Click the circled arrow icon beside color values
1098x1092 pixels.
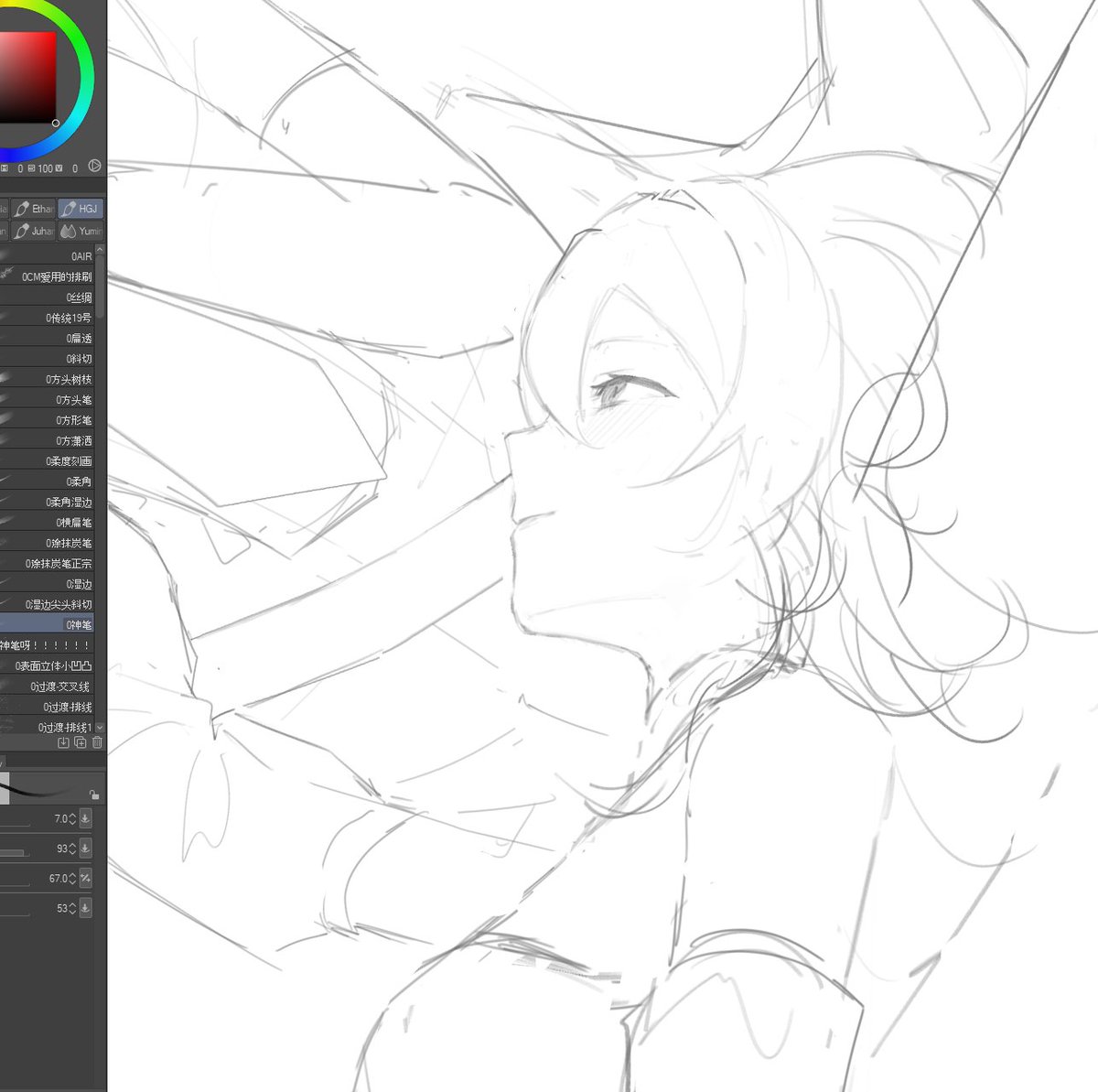coord(93,168)
